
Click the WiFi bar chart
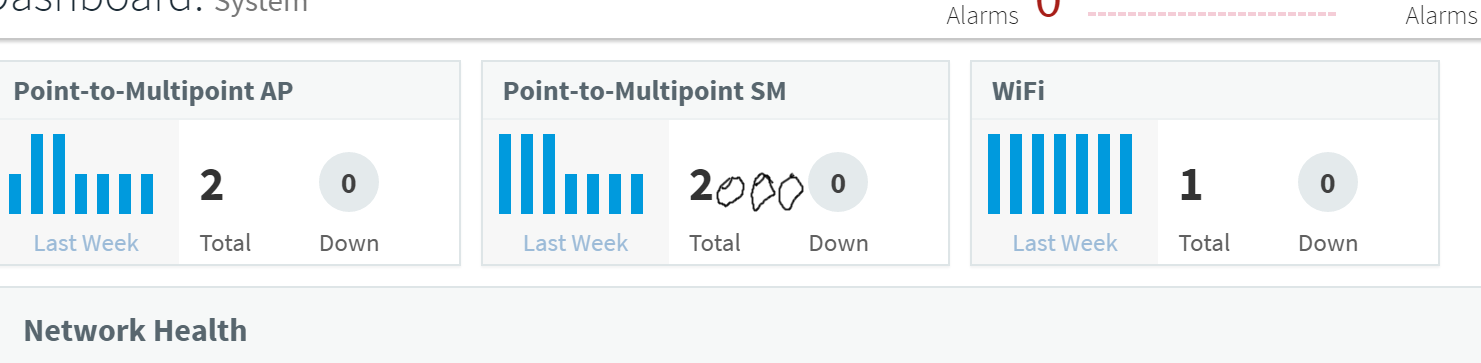(x=1060, y=174)
